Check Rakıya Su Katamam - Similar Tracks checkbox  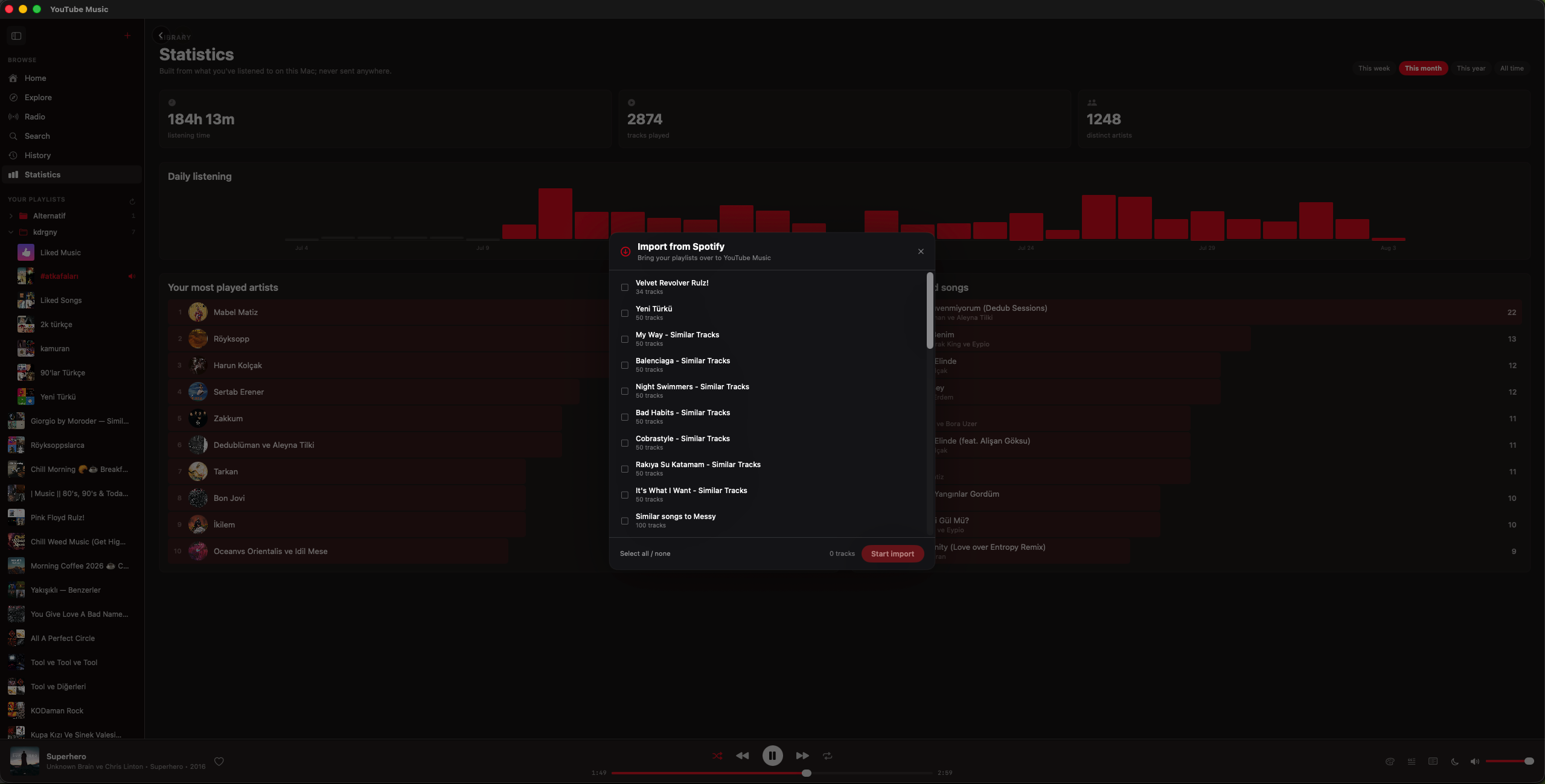625,469
